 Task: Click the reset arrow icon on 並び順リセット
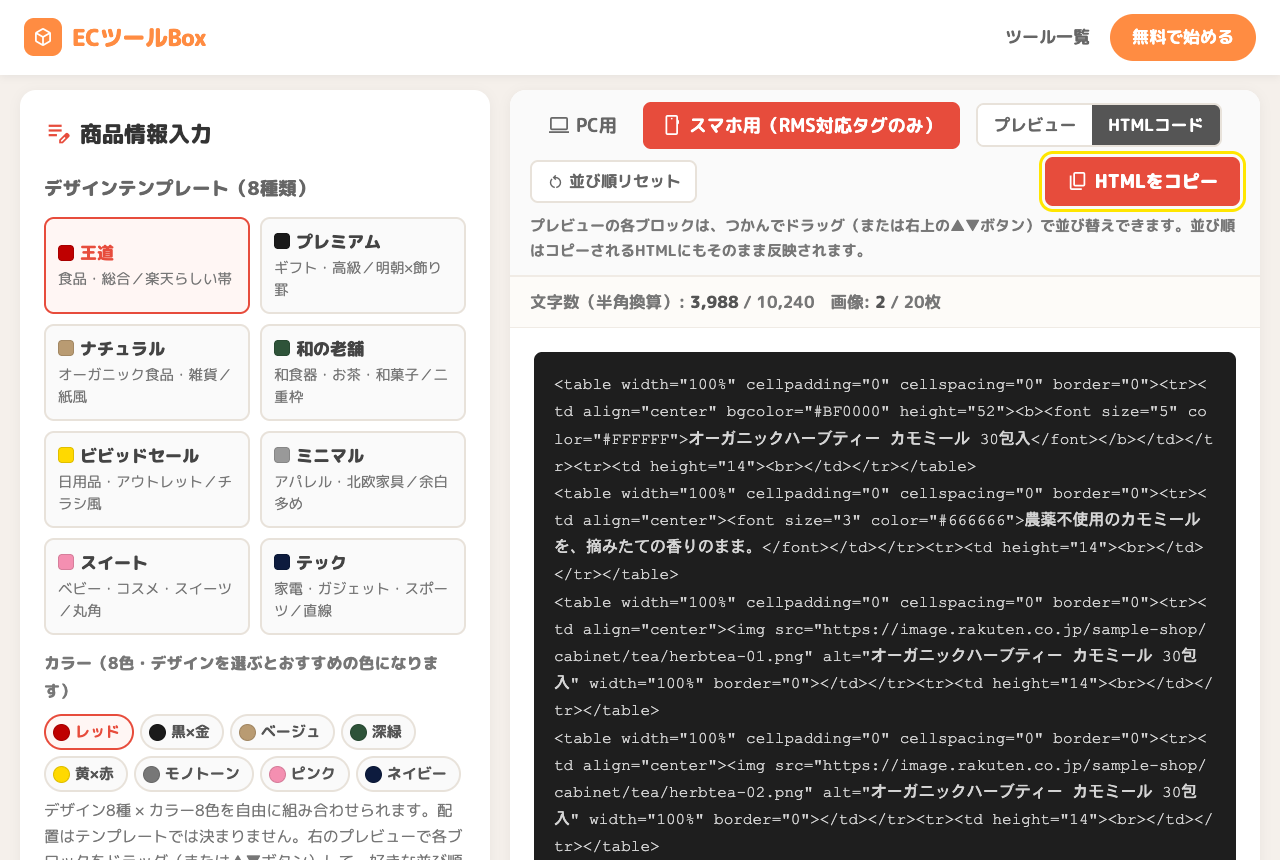[556, 182]
